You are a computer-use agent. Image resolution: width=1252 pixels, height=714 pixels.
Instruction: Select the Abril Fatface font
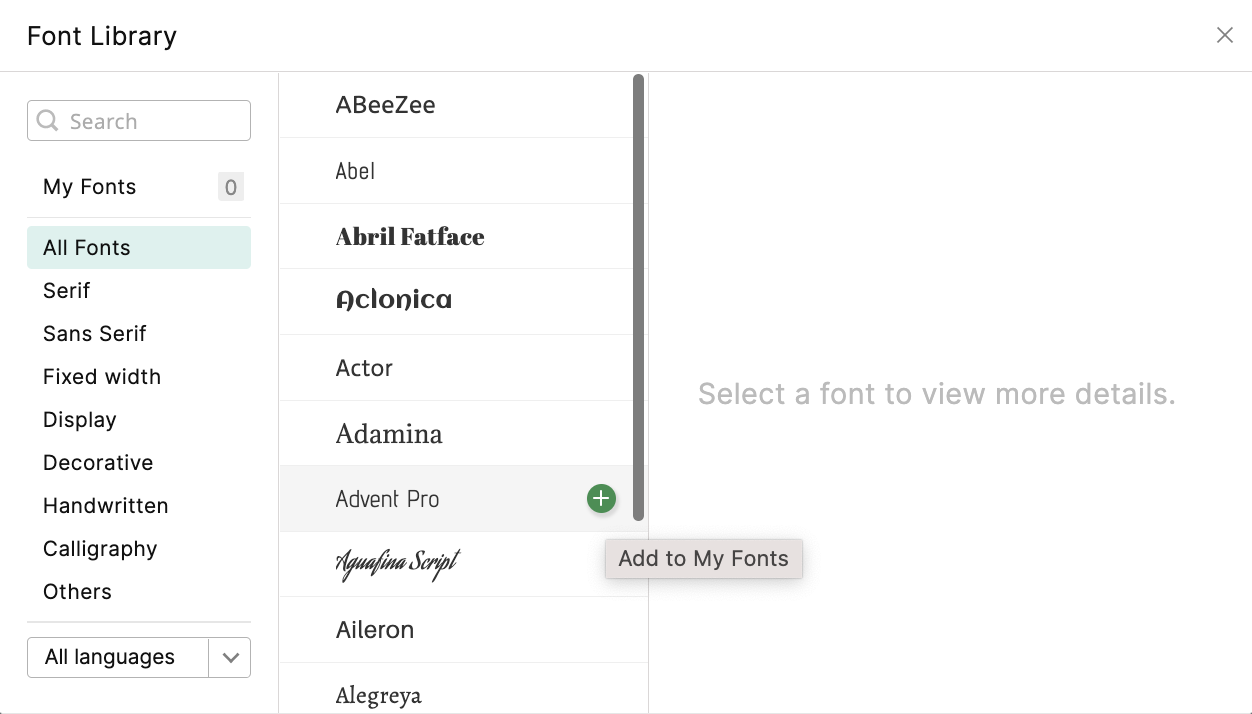pos(410,237)
